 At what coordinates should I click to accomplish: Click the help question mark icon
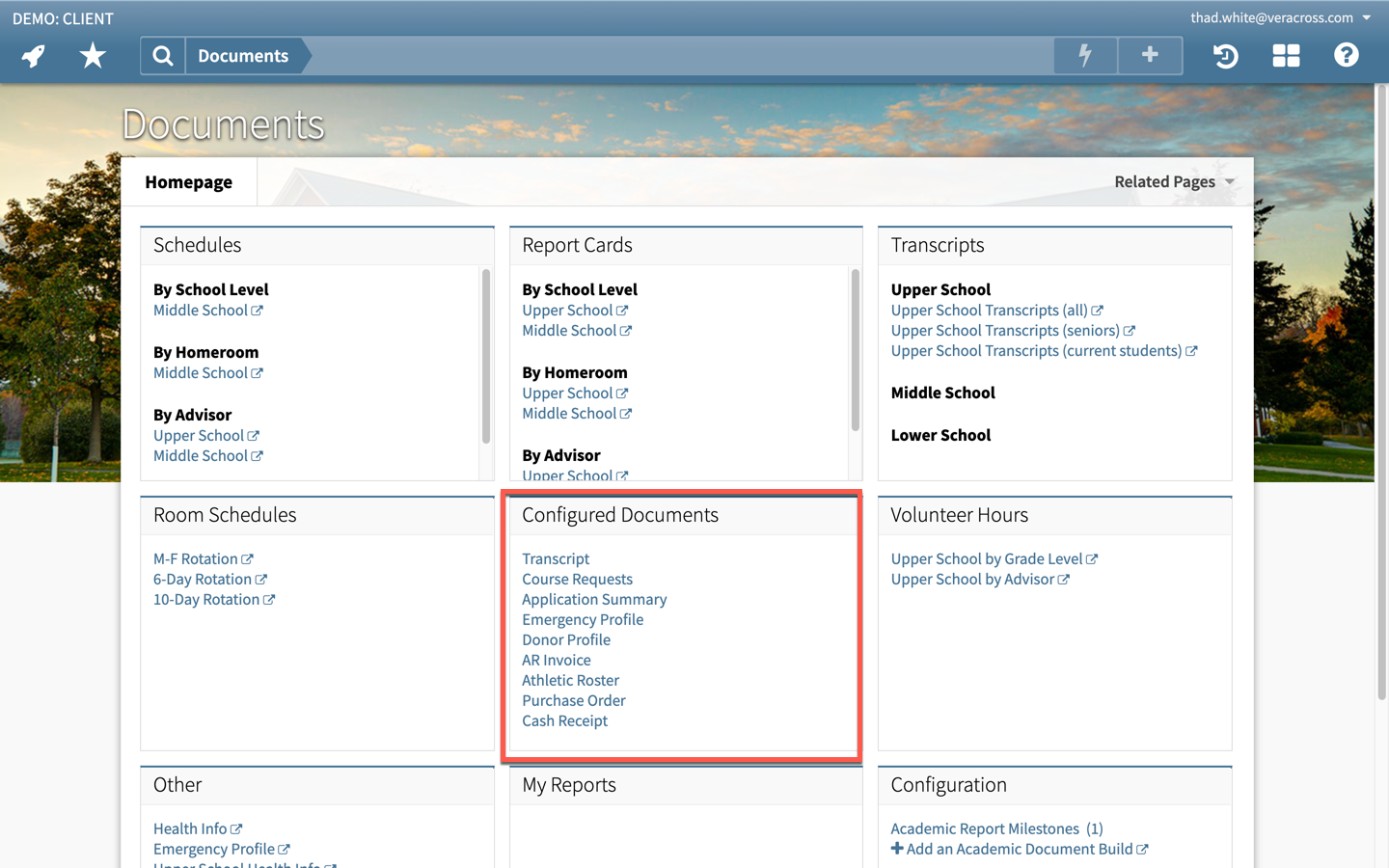click(x=1346, y=56)
